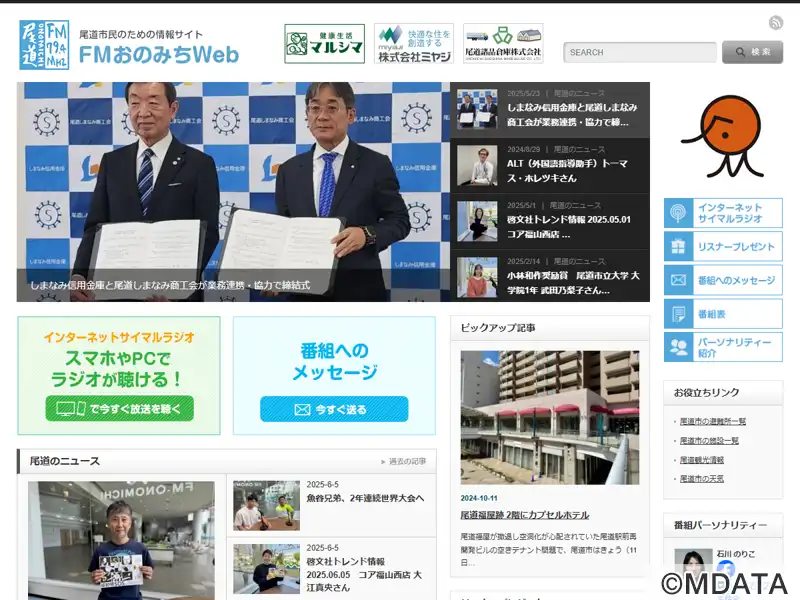Image resolution: width=800 pixels, height=600 pixels.
Task: Open the マルシマ sponsor banner
Action: (x=324, y=44)
